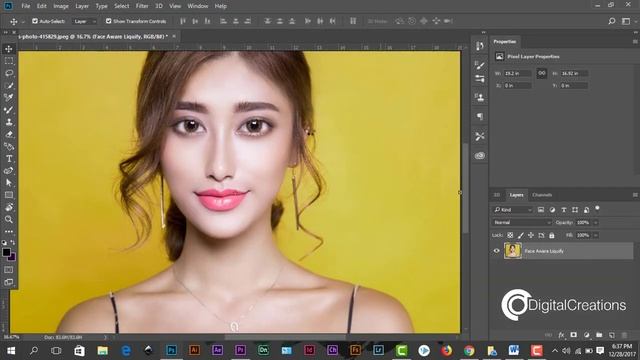The image size is (640, 360).
Task: Select the Eraser tool
Action: tap(9, 134)
